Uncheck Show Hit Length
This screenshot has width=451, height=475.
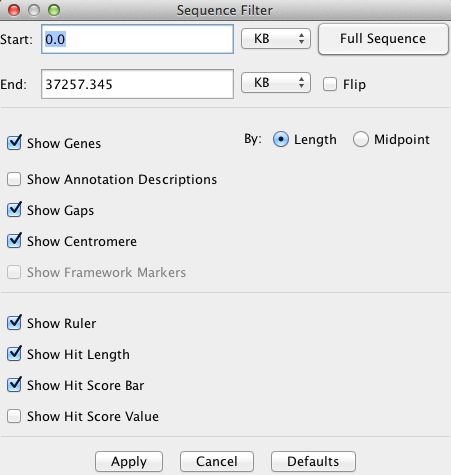[x=14, y=354]
